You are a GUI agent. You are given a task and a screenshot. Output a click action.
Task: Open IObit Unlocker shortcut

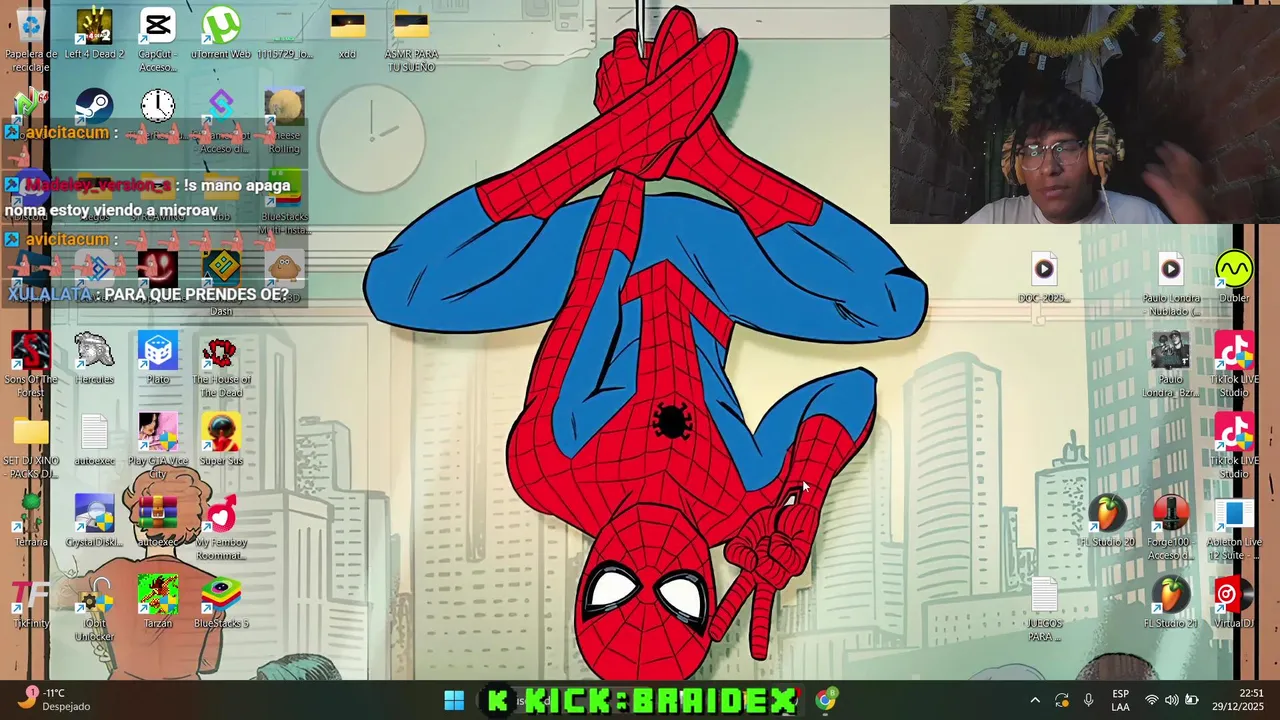pyautogui.click(x=94, y=594)
